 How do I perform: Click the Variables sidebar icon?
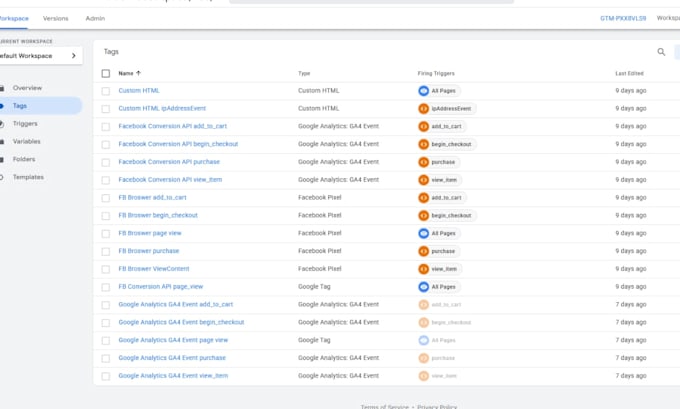(2, 142)
